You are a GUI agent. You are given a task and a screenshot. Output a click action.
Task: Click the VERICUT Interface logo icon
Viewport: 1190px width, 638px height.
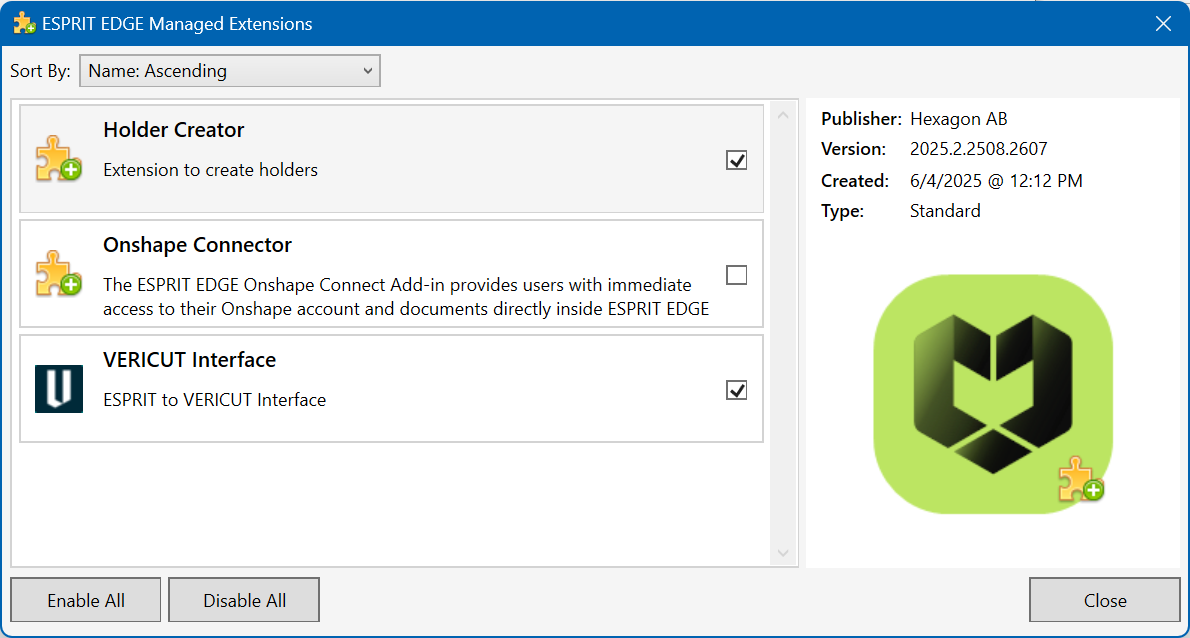tap(58, 388)
